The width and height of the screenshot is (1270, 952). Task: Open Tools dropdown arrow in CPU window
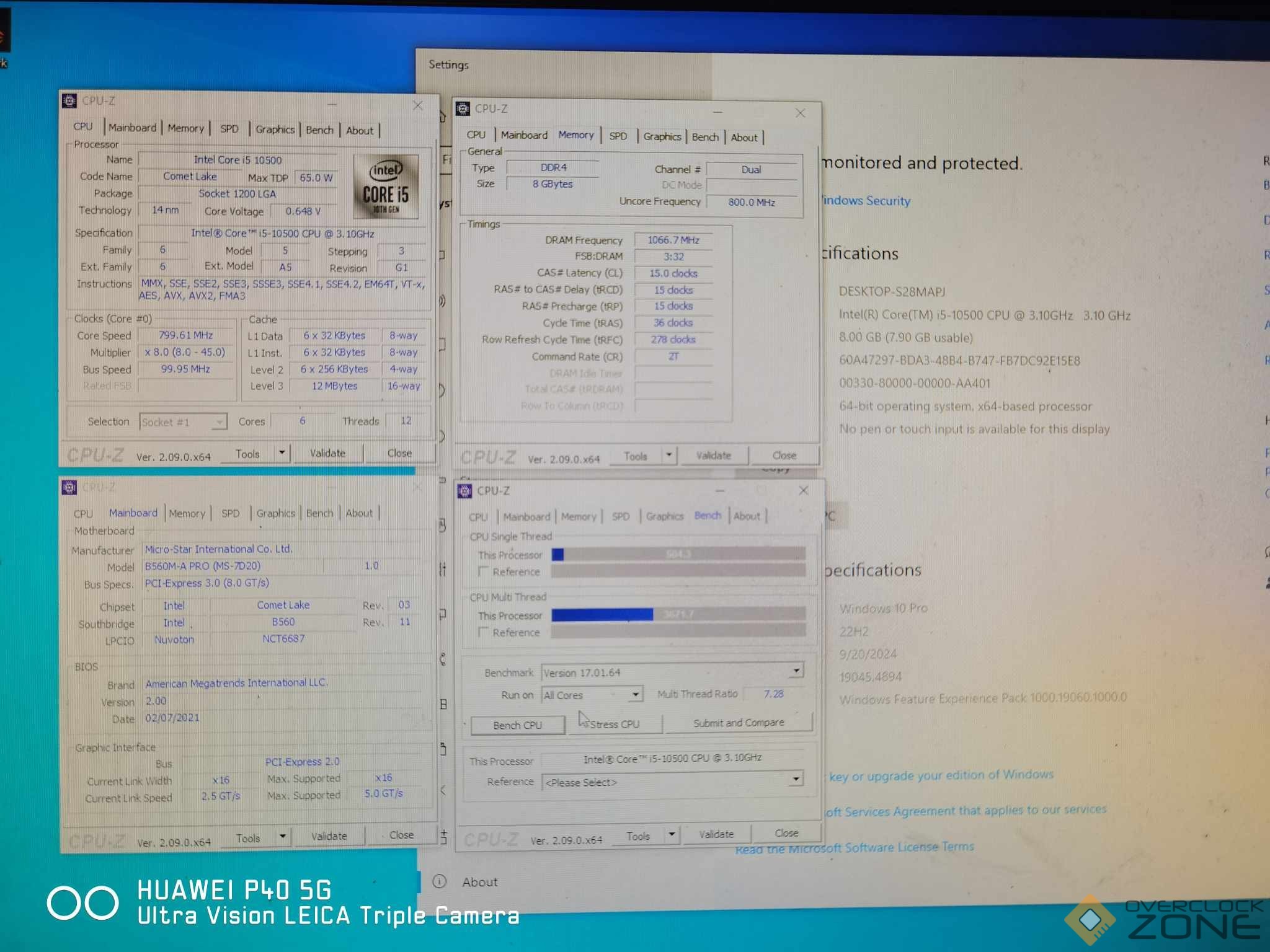[x=282, y=452]
